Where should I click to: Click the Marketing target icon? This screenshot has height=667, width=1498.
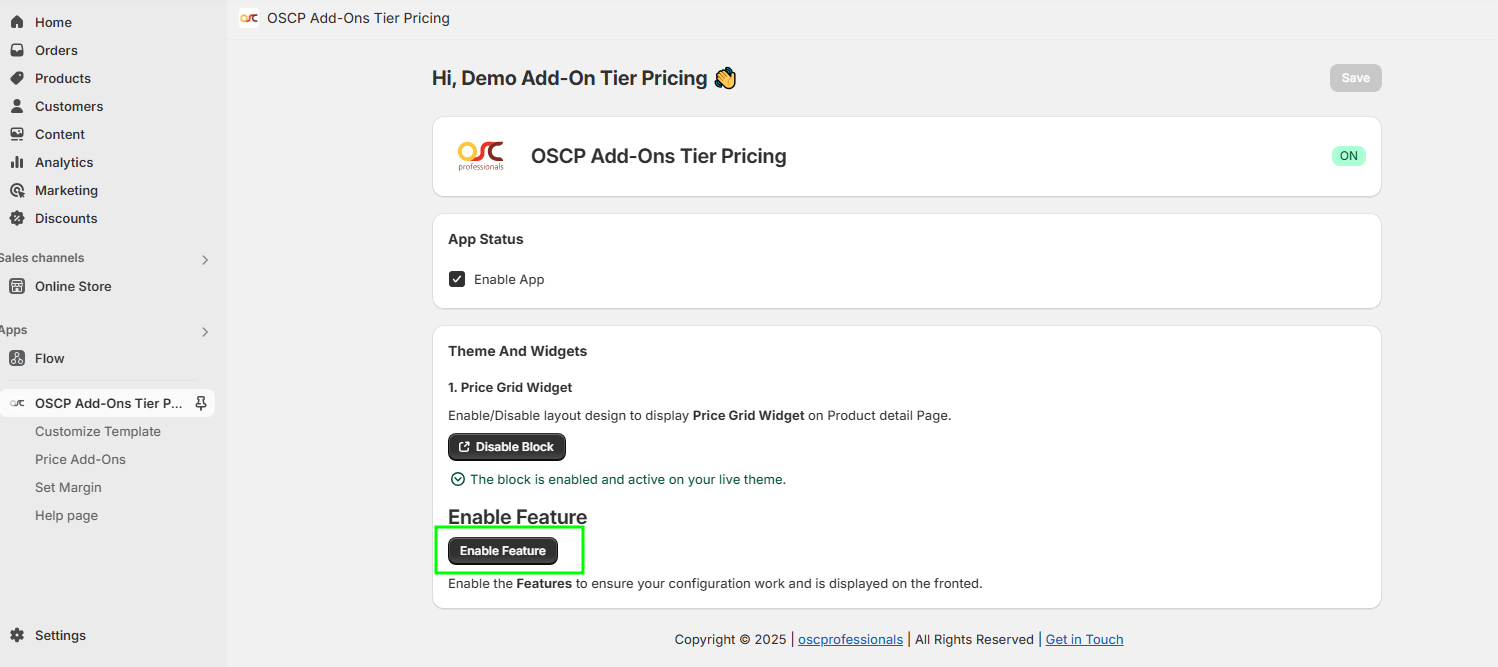(x=17, y=190)
